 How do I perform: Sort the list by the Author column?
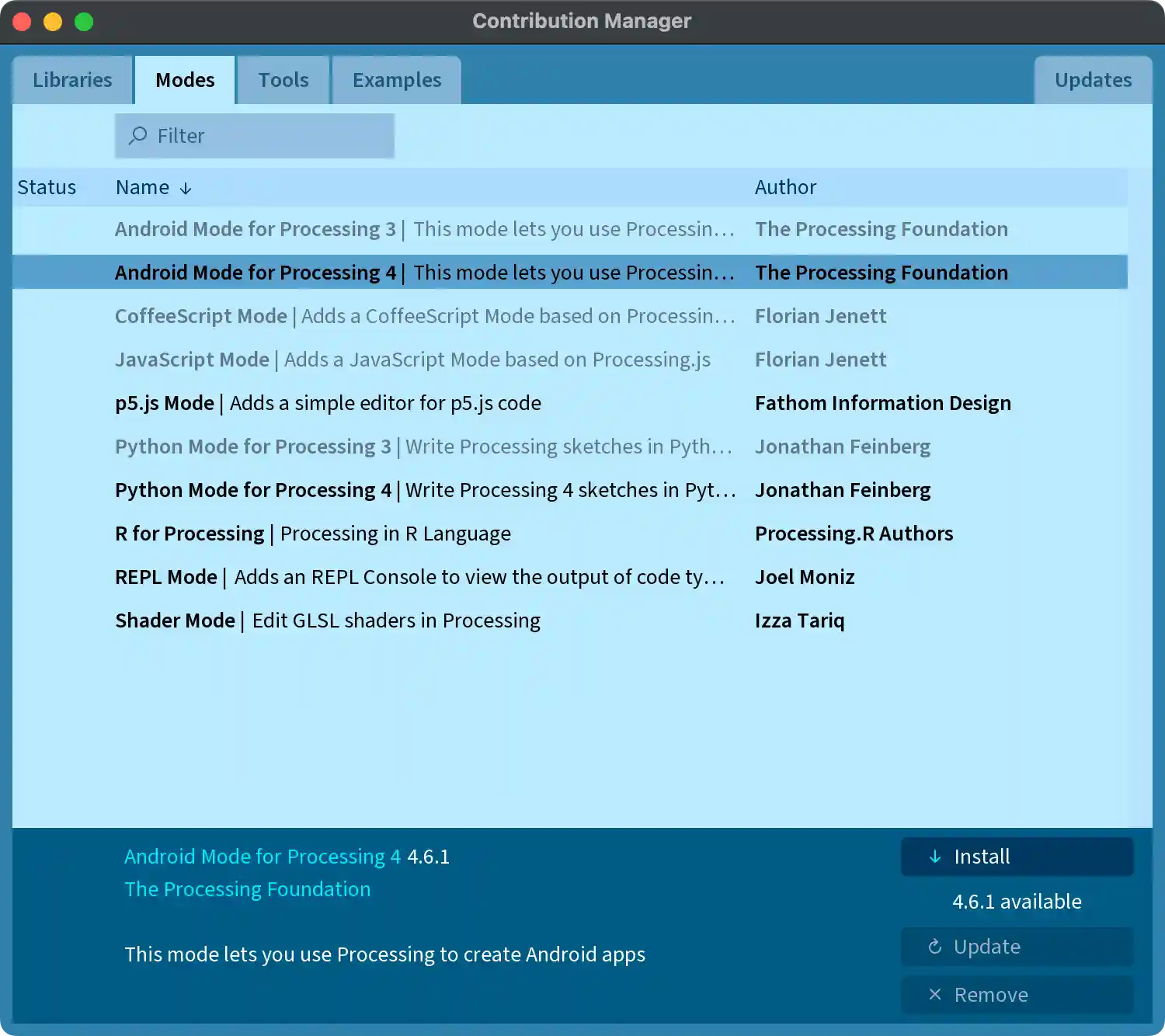785,187
